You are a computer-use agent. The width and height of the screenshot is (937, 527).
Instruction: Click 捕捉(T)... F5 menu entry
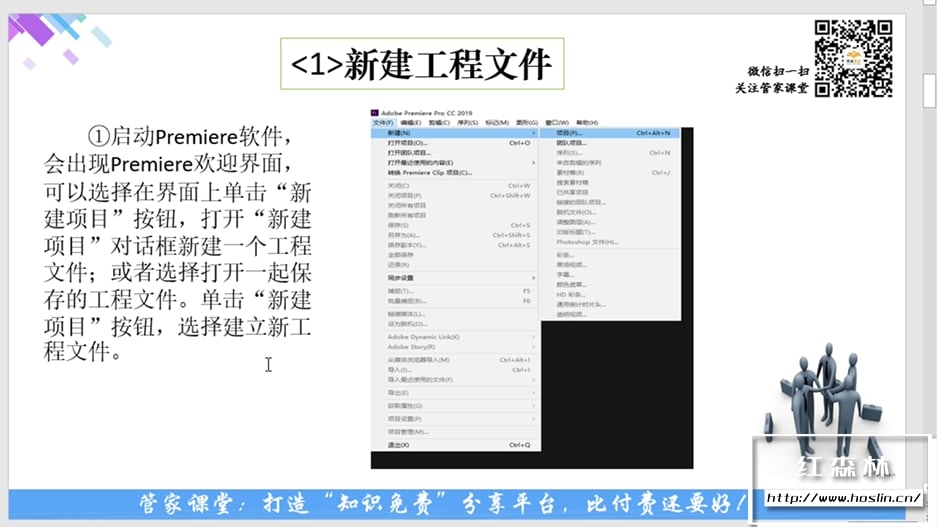[456, 291]
